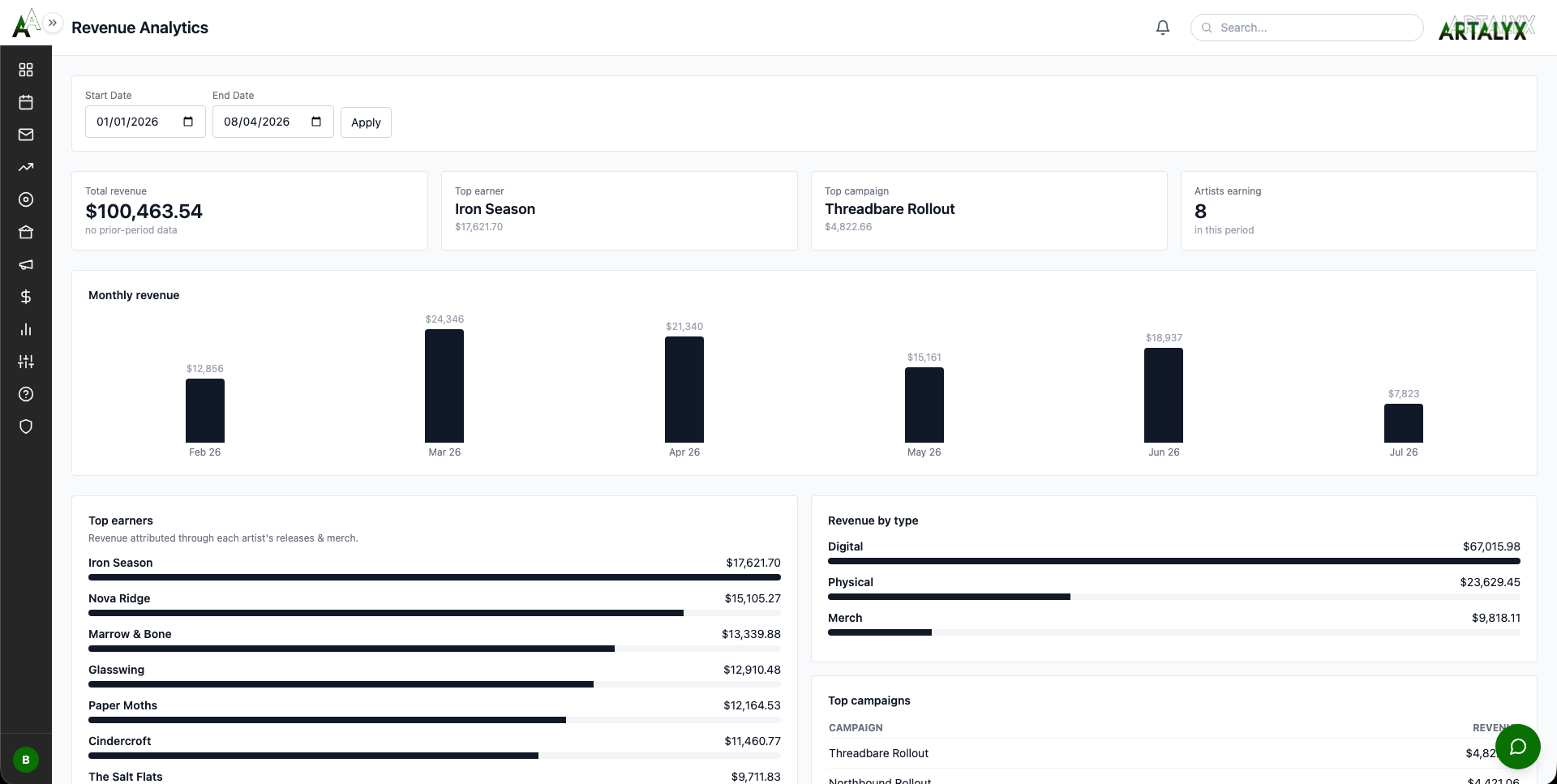This screenshot has width=1557, height=784.
Task: Open the End Date calendar picker icon
Action: 316,122
